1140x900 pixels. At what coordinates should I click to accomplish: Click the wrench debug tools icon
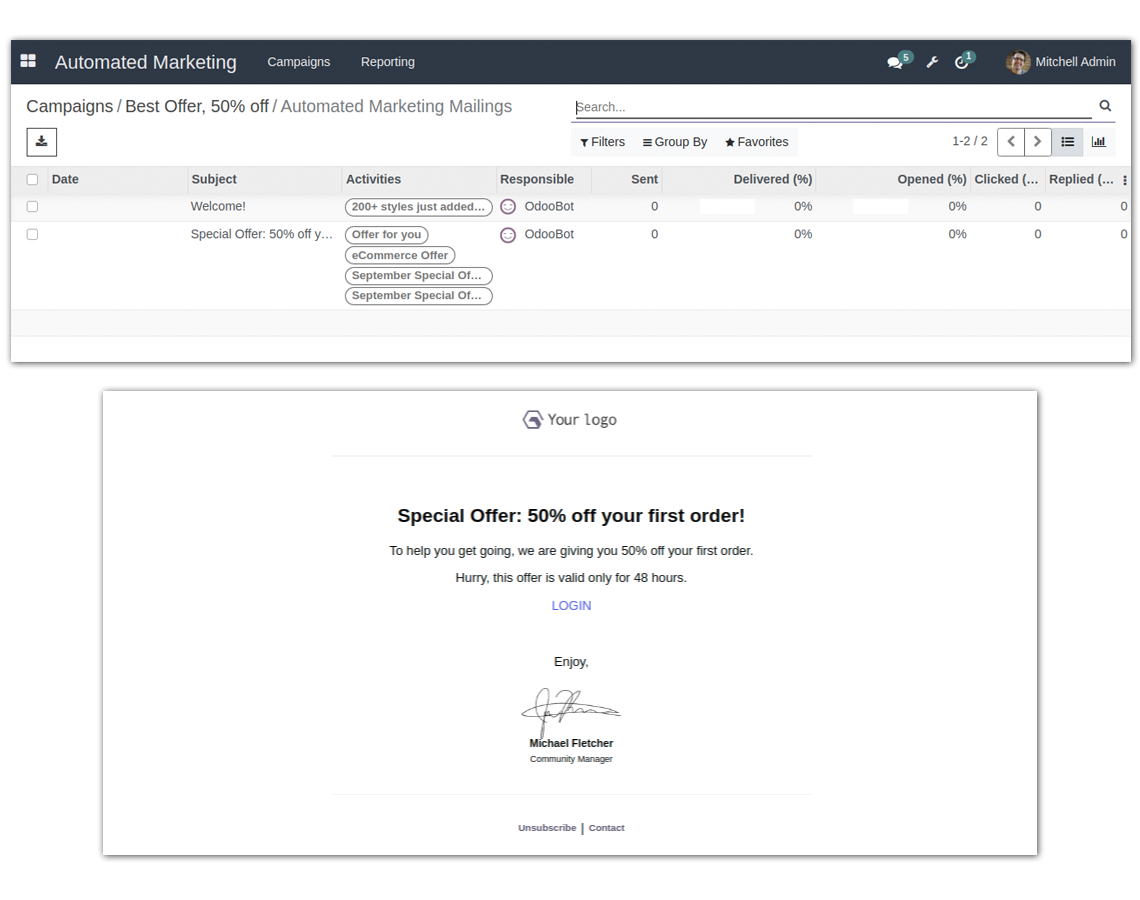click(x=932, y=62)
